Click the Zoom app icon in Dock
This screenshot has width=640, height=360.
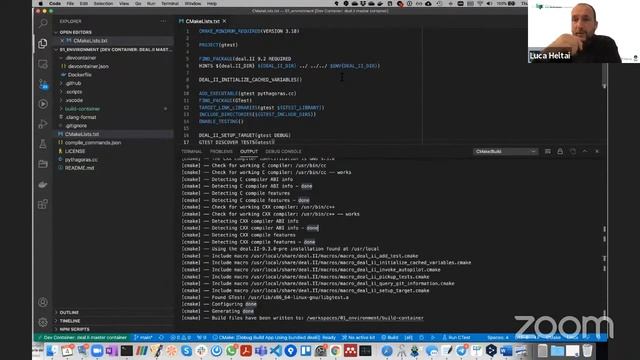coord(97,351)
